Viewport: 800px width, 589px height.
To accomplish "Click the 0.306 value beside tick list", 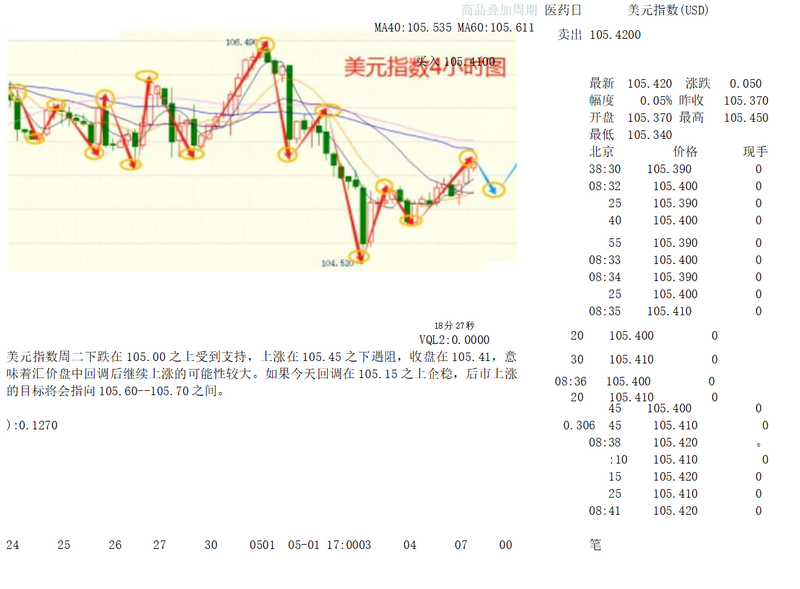I will 579,426.
